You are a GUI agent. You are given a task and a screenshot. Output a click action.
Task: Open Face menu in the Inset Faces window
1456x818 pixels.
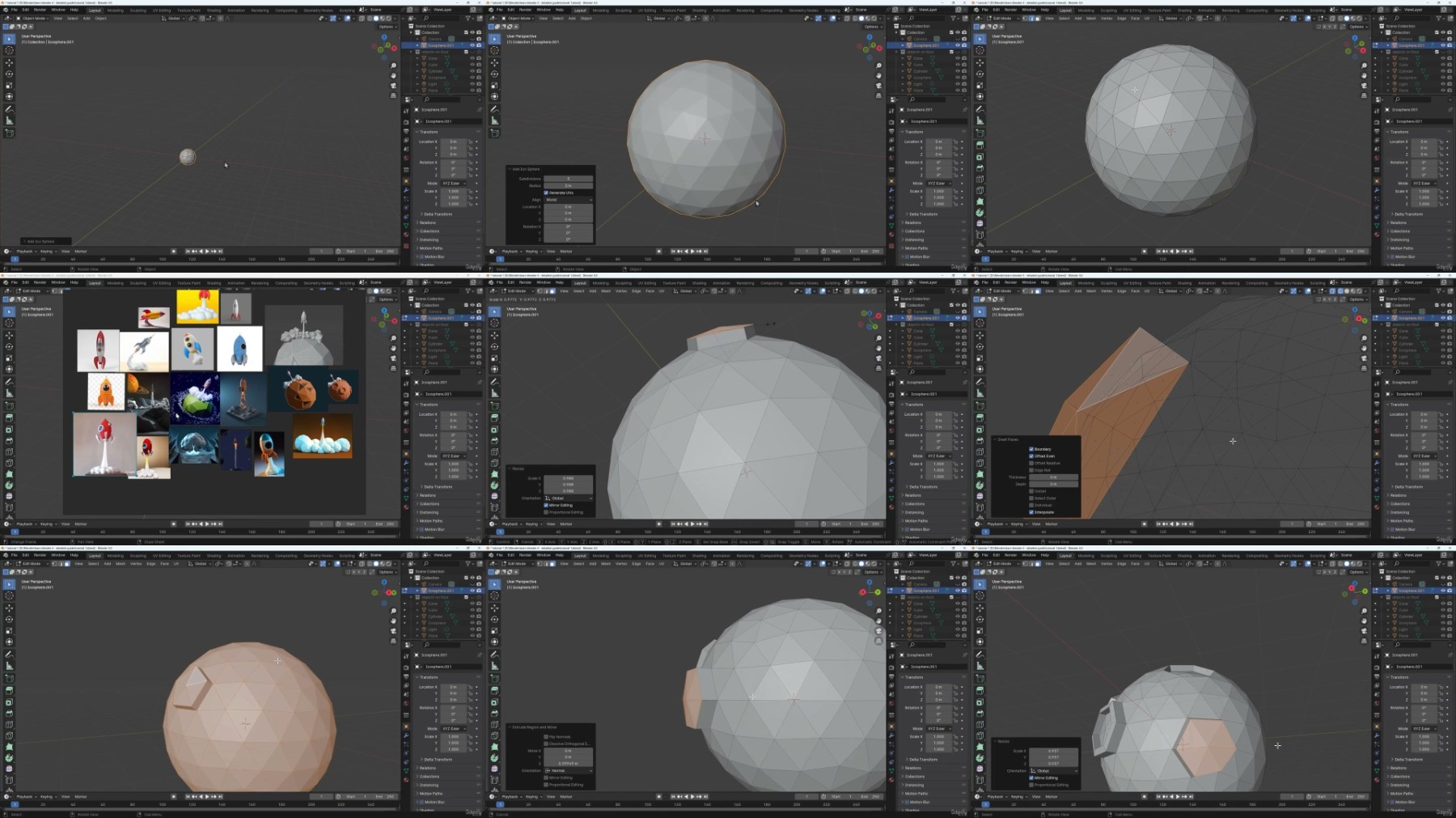1135,291
